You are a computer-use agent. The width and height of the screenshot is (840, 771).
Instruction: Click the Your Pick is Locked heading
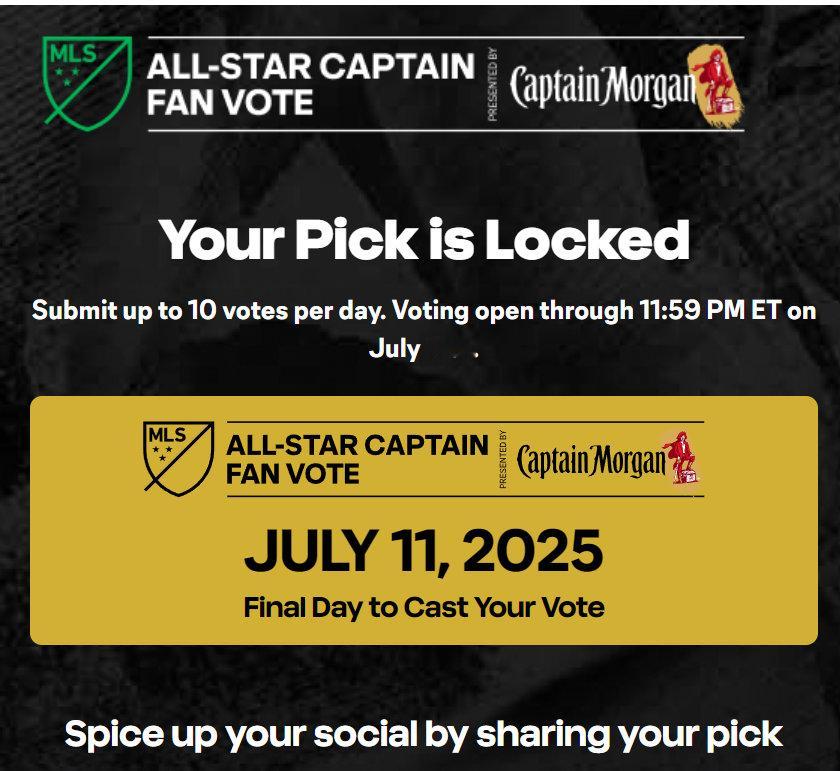(x=424, y=239)
